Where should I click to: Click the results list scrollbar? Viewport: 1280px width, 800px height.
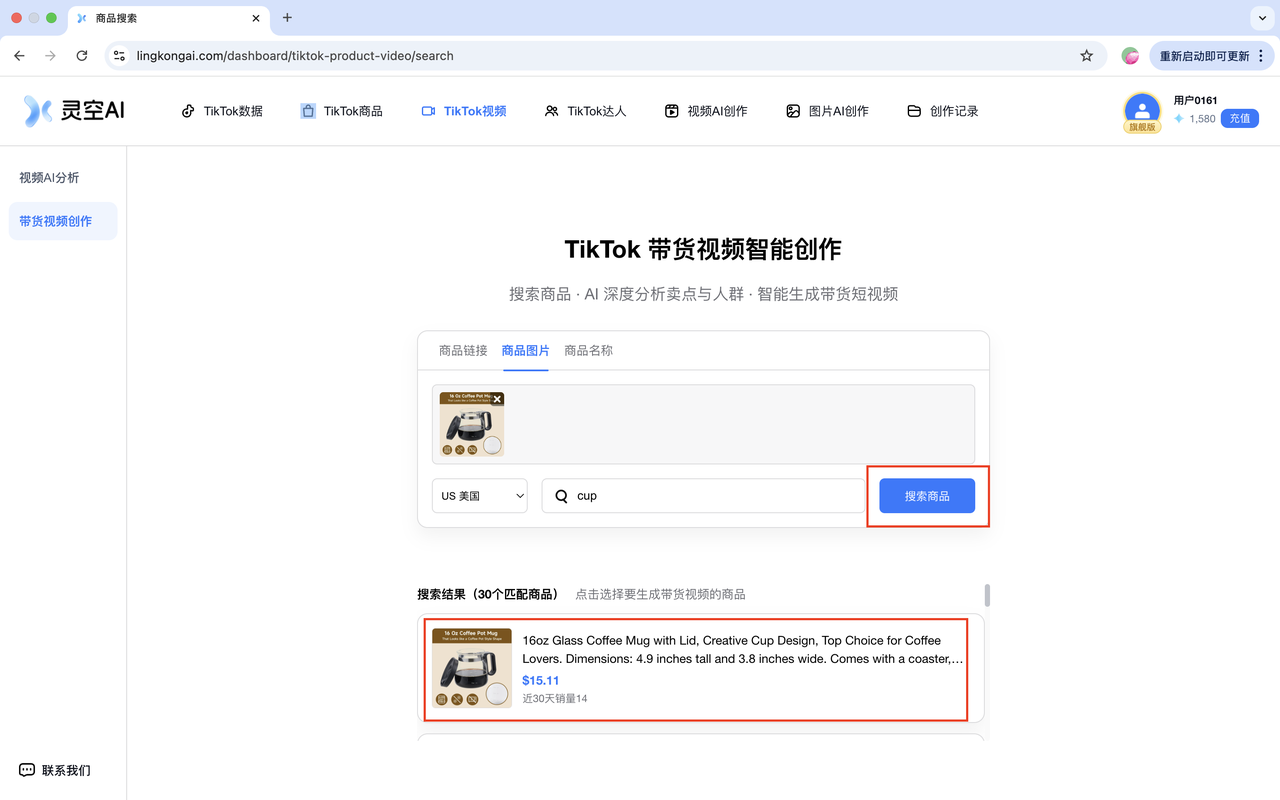tap(988, 596)
